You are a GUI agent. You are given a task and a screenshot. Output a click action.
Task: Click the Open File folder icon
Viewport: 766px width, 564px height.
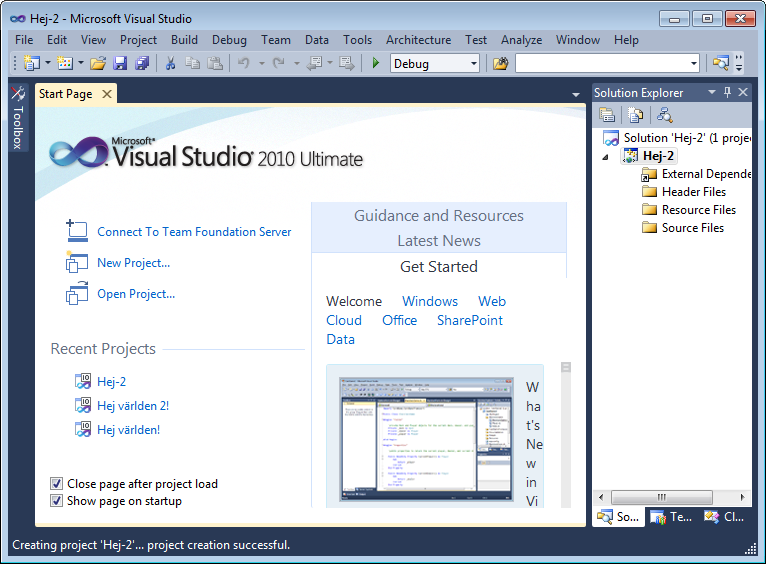point(98,63)
